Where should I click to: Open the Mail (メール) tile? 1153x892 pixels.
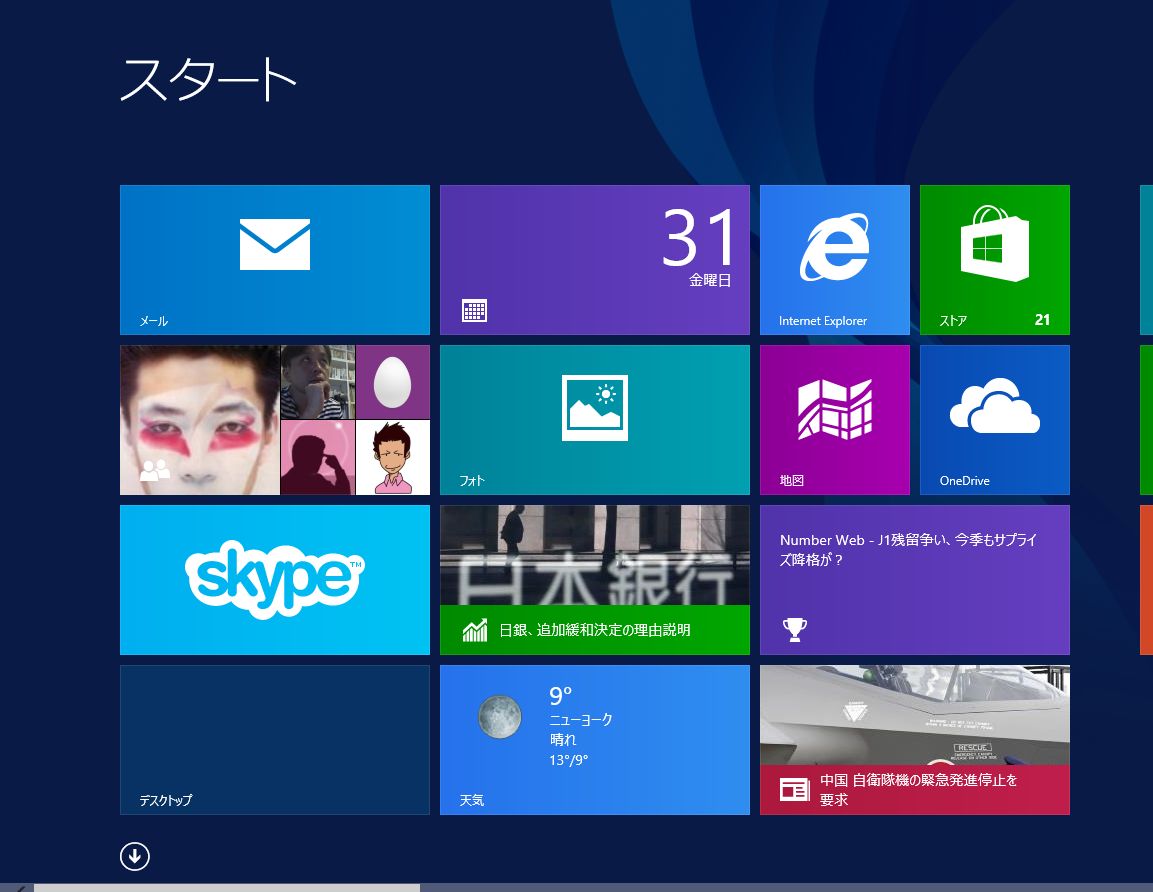point(274,260)
